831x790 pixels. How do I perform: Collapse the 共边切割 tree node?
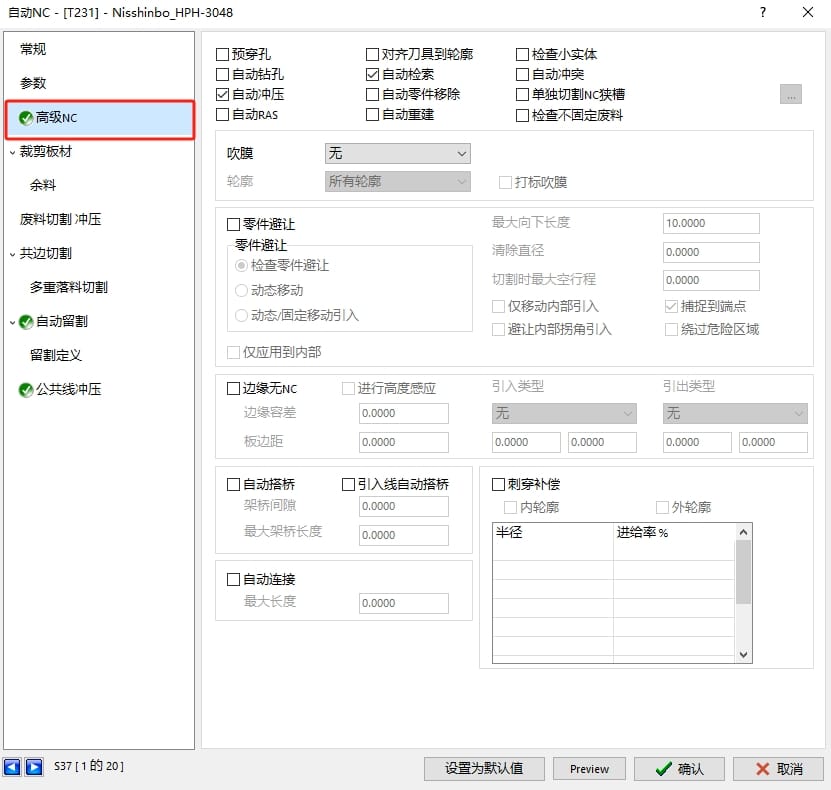point(12,254)
